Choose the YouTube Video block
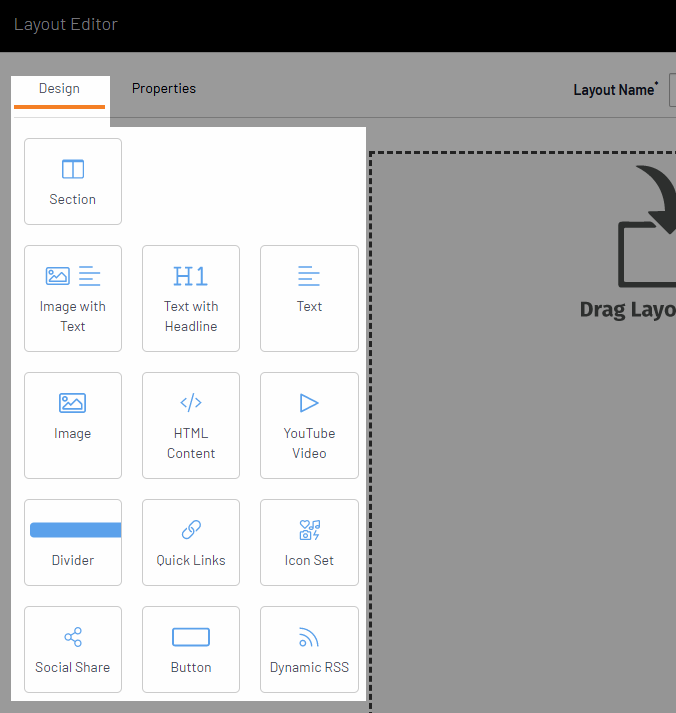 309,425
